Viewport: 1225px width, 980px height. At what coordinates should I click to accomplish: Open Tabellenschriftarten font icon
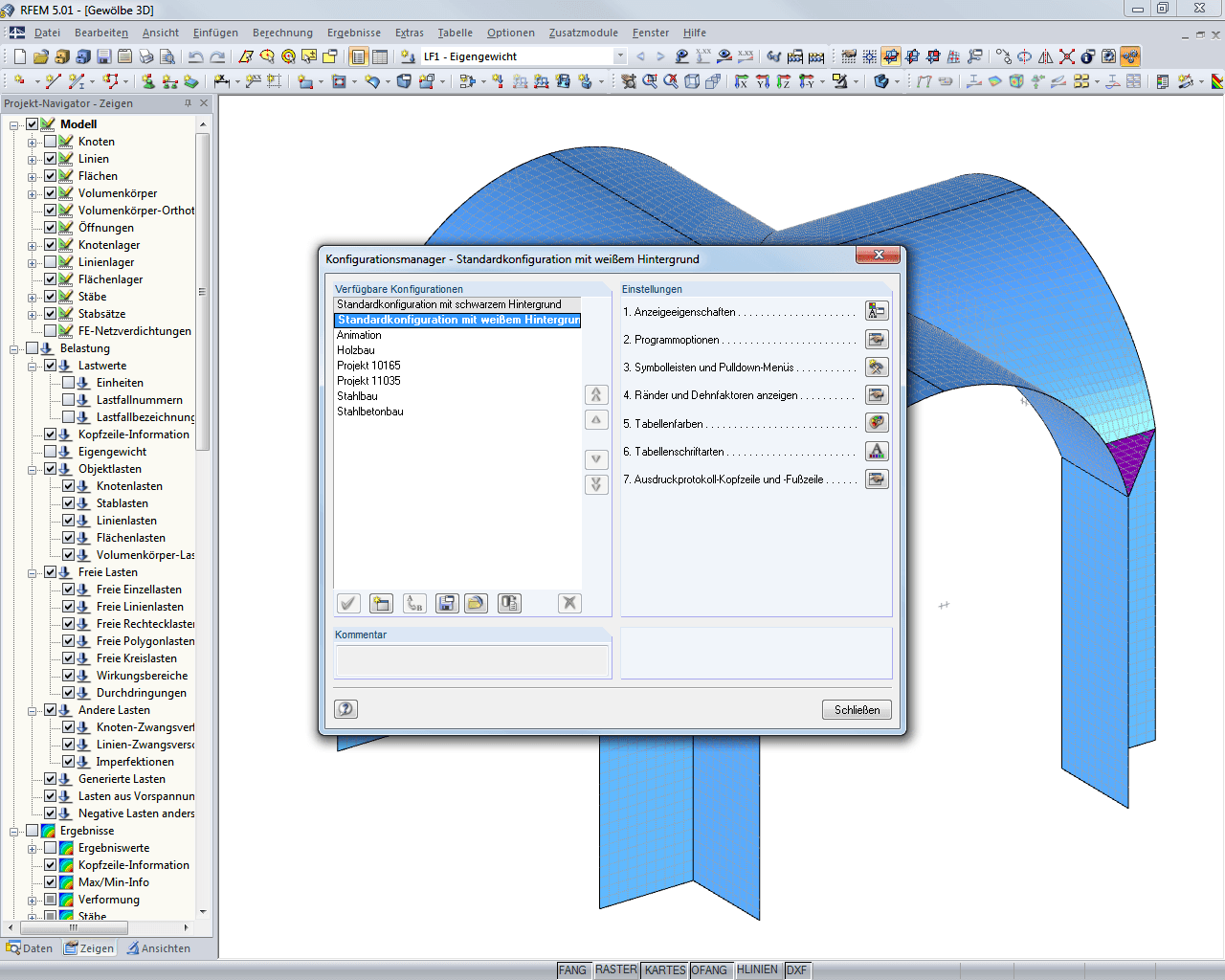[x=877, y=451]
